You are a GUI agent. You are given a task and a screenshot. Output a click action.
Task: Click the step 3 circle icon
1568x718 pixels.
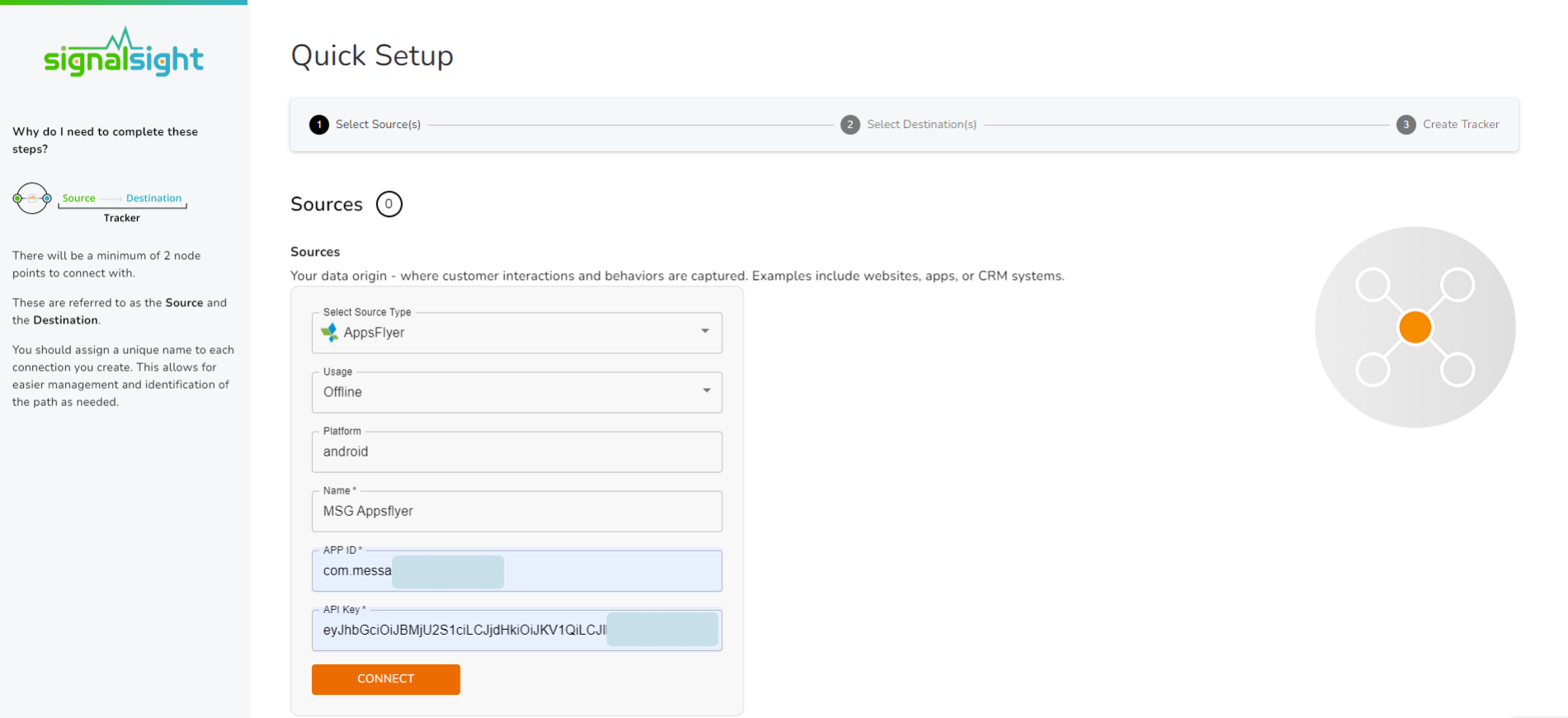point(1406,125)
